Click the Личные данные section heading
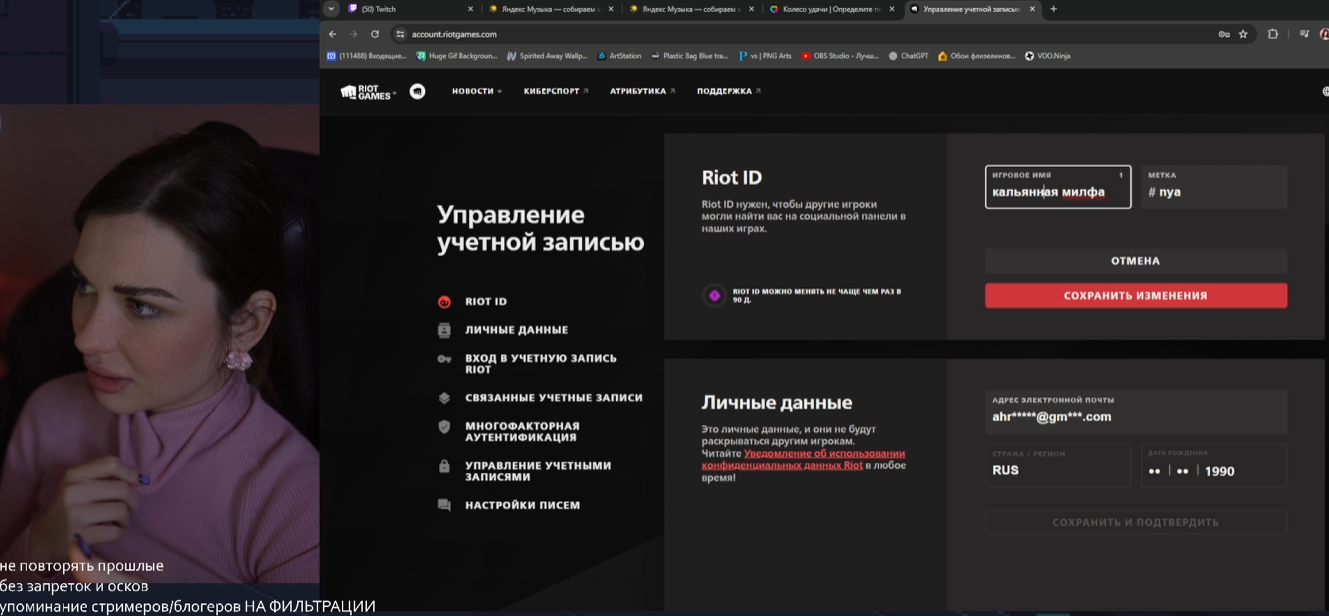 click(777, 403)
